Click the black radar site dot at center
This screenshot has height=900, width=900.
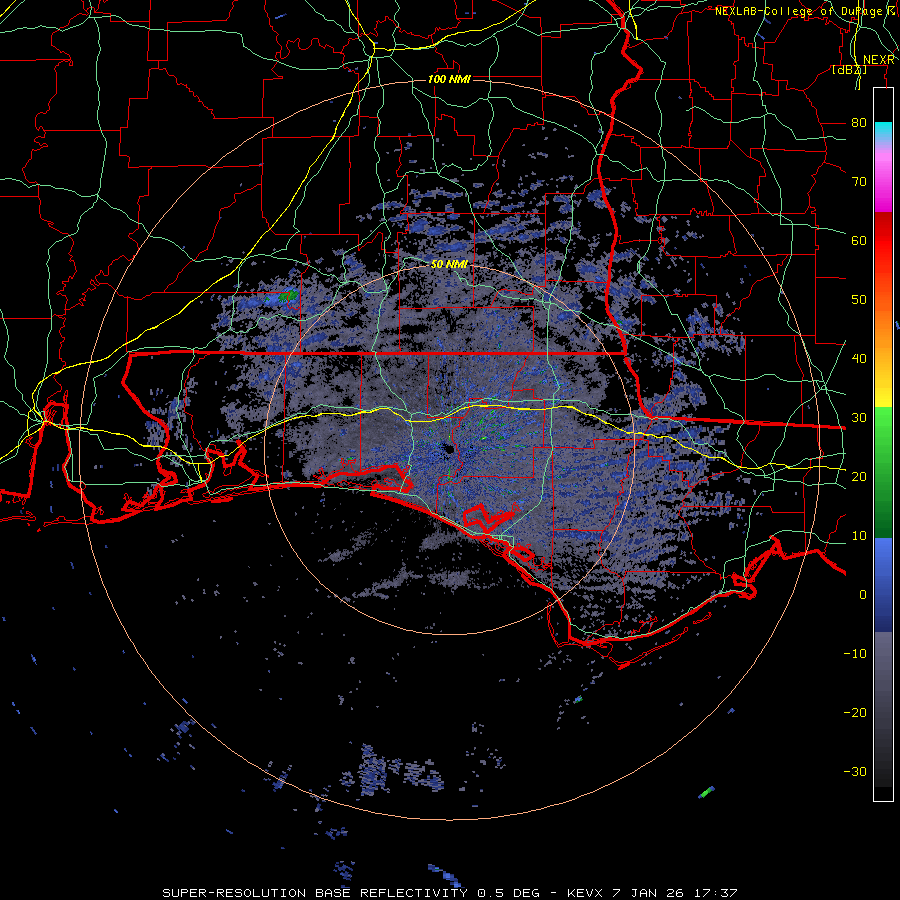(x=449, y=449)
